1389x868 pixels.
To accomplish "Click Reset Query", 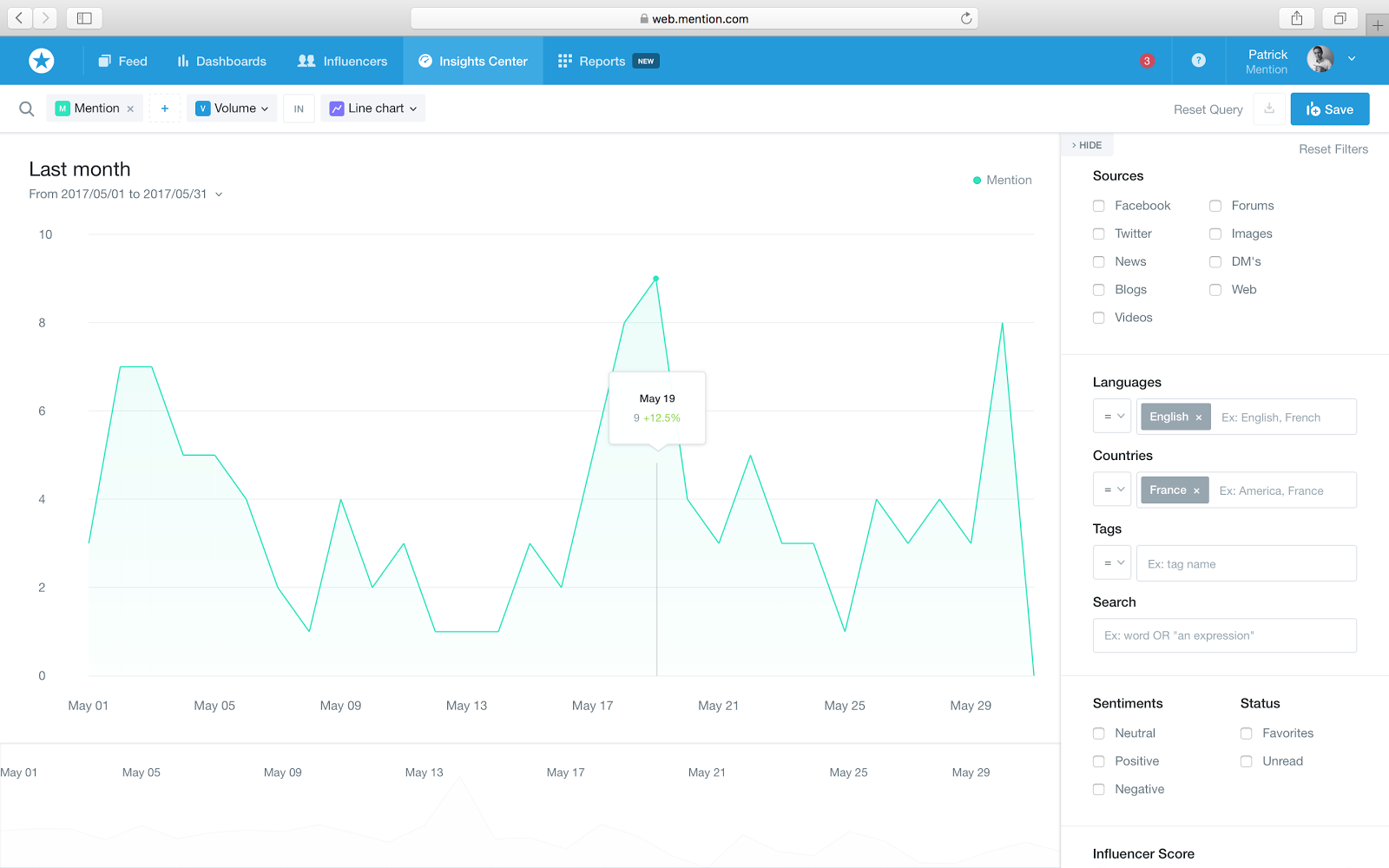I will 1208,109.
